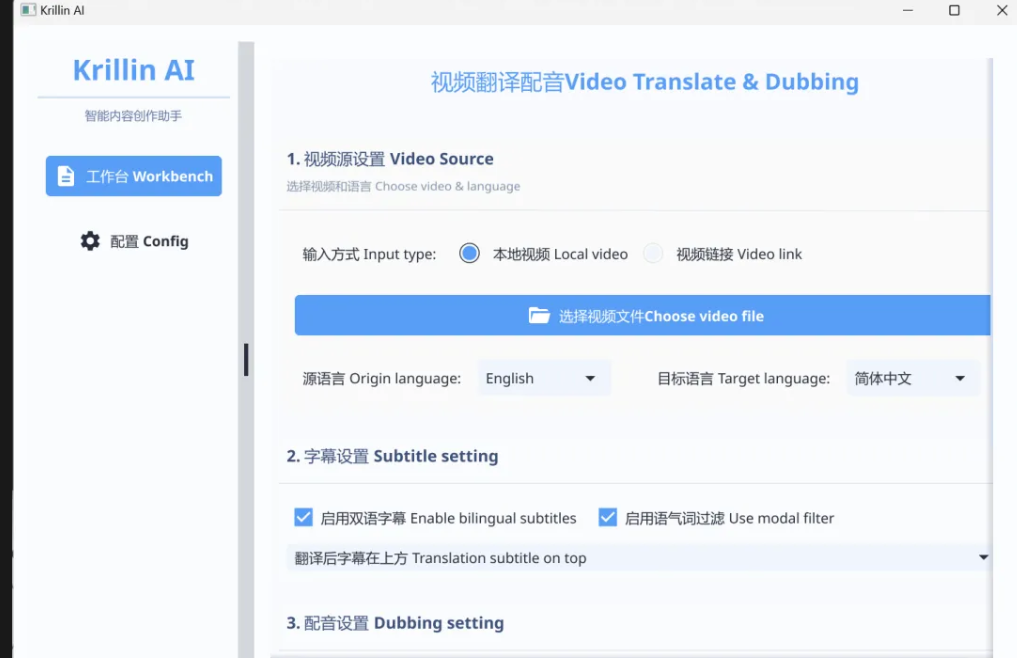The width and height of the screenshot is (1017, 658).
Task: Click the Origin language label
Action: (381, 378)
